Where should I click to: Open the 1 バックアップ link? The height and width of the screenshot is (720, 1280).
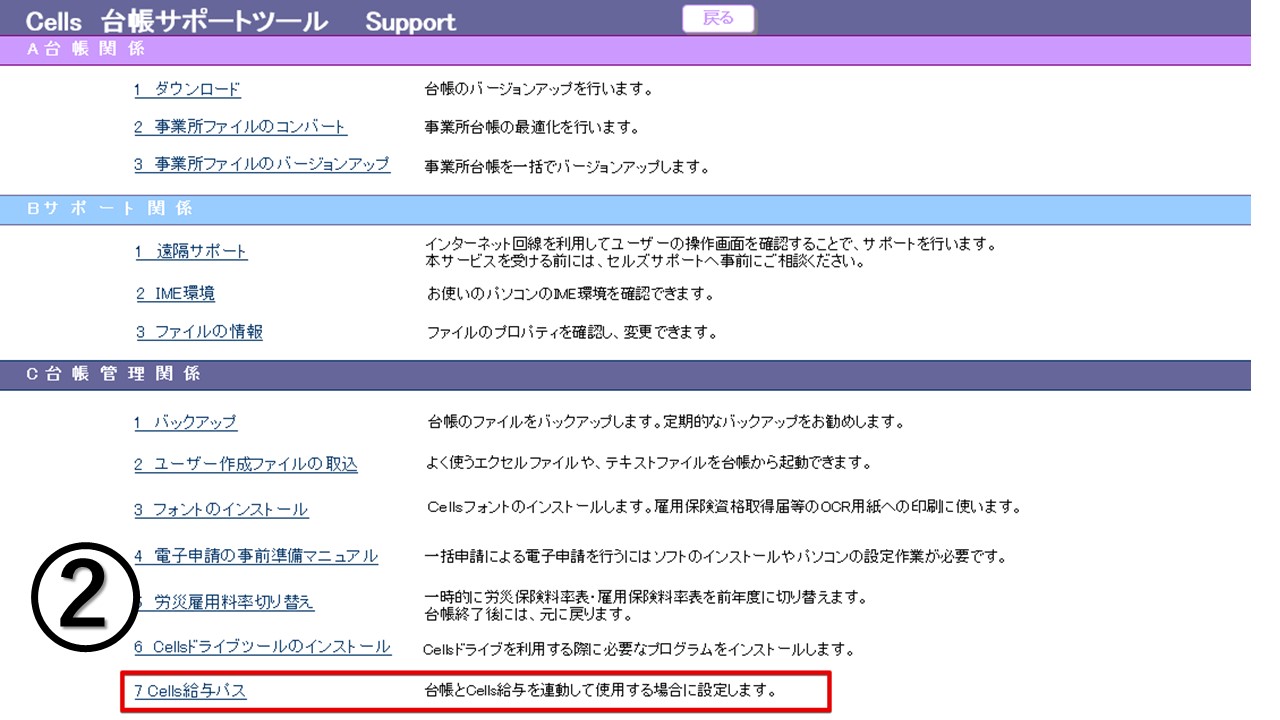(x=185, y=423)
